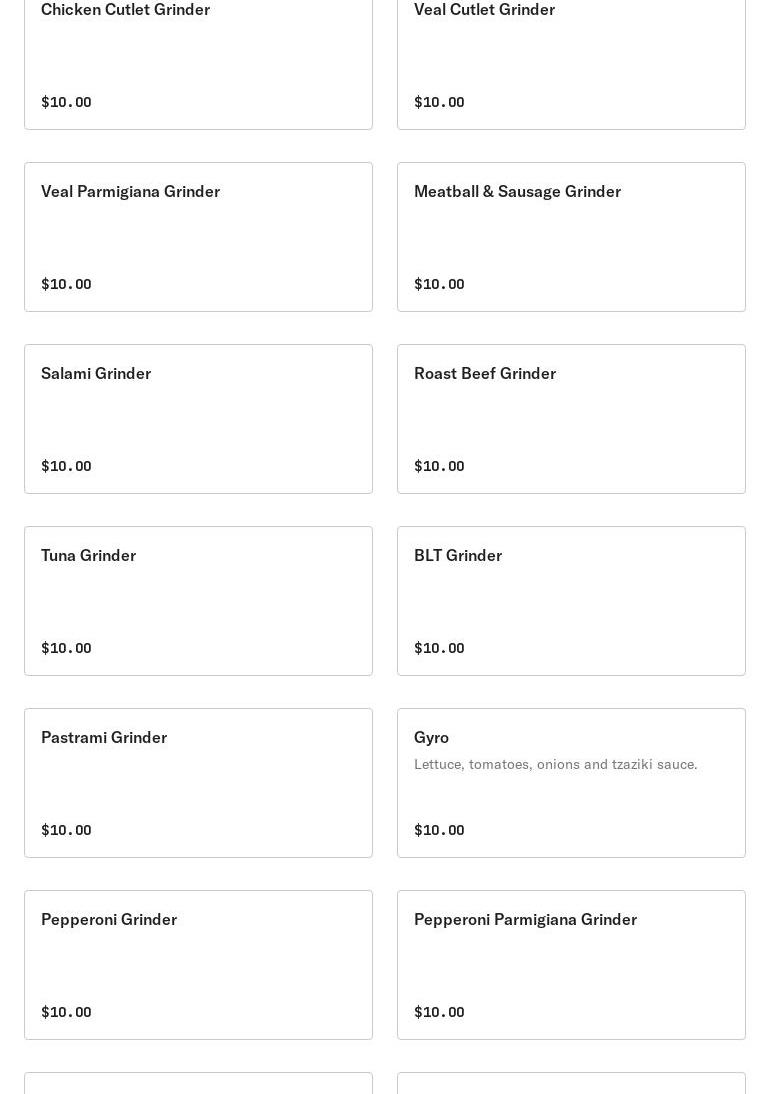Open the Tuna Grinder item
Viewport: 770px width, 1094px height.
pos(198,600)
